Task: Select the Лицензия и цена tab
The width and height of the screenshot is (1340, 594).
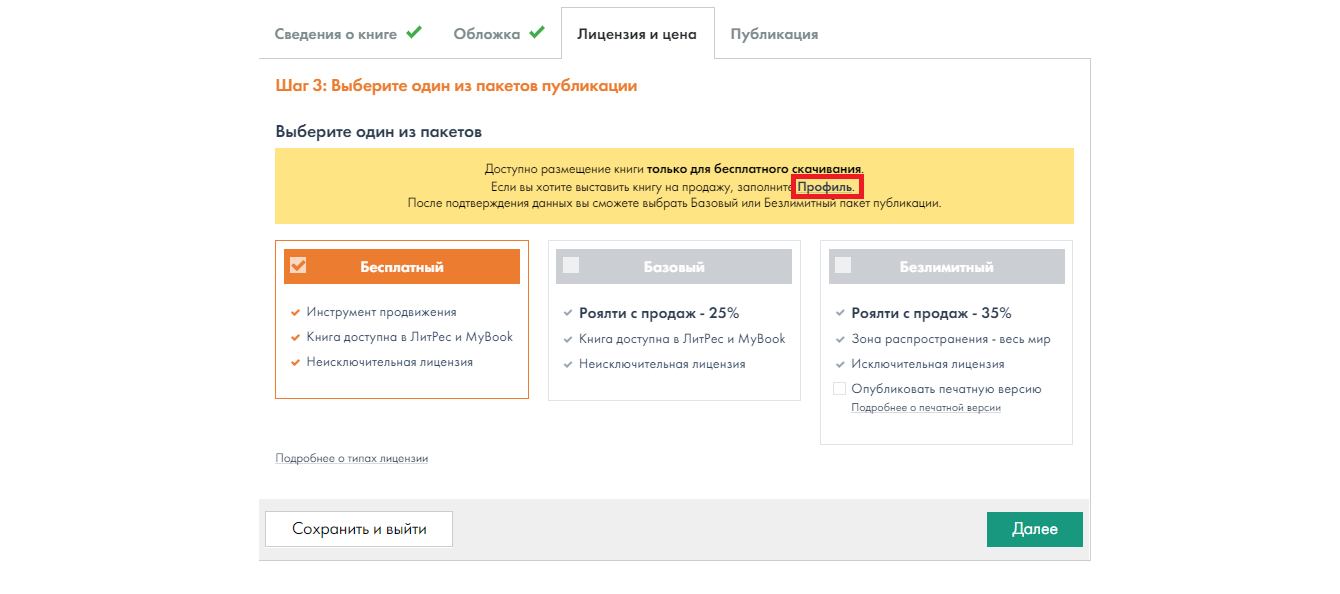Action: (637, 34)
